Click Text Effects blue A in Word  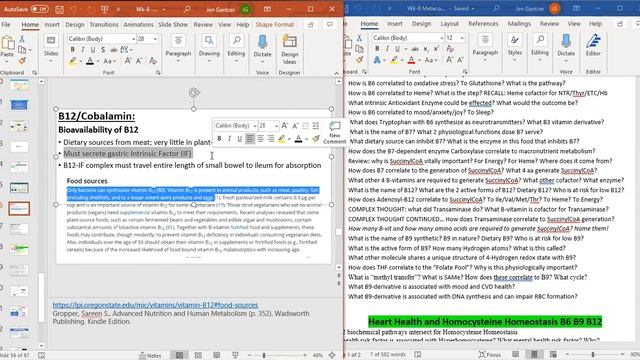point(377,60)
